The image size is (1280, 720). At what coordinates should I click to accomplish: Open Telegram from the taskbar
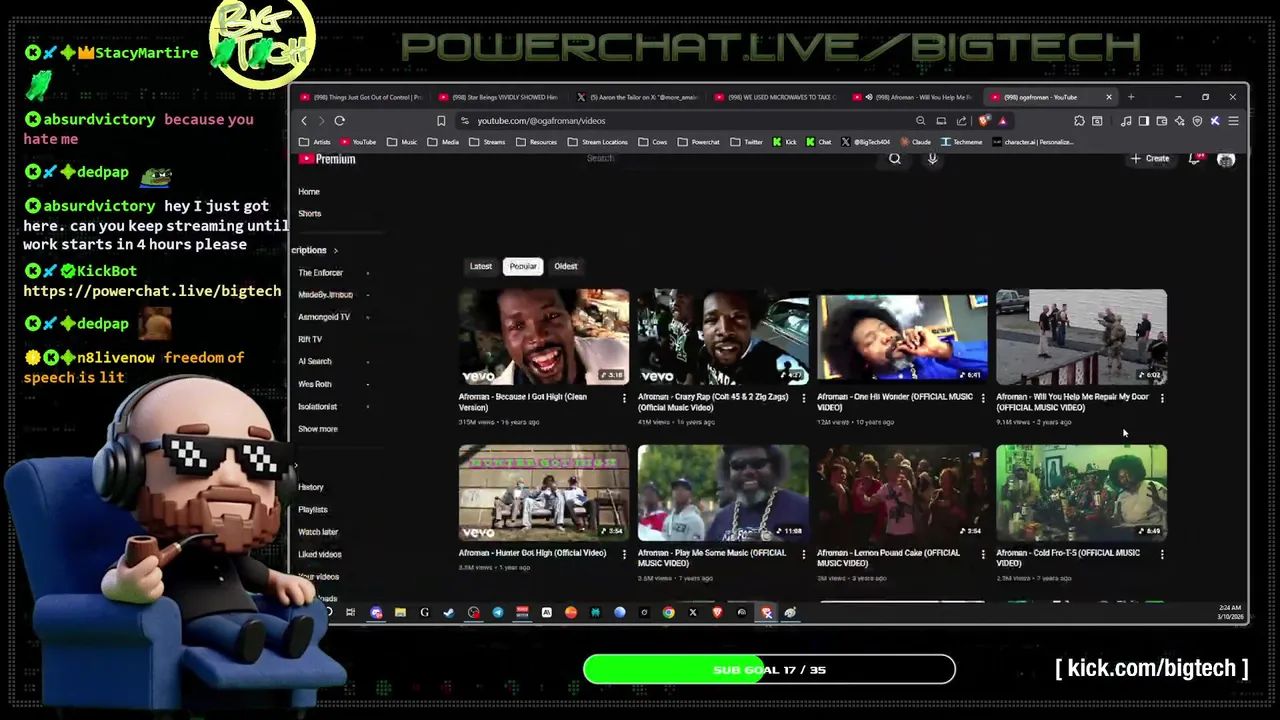(498, 612)
